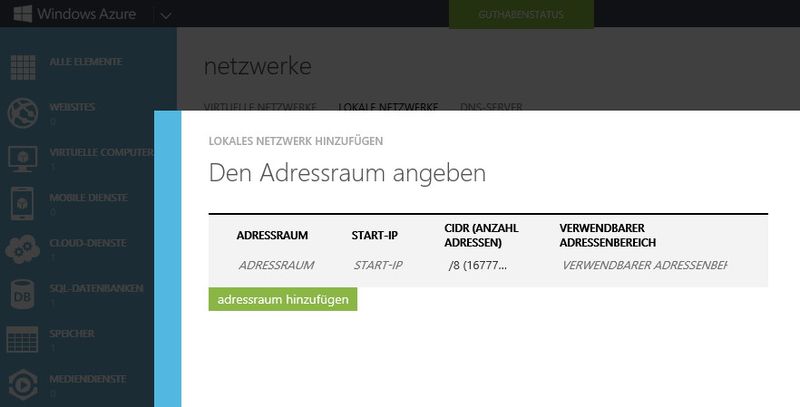Select the Mobile Dienste sidebar label
Viewport: 800px width, 407px height.
(x=88, y=197)
